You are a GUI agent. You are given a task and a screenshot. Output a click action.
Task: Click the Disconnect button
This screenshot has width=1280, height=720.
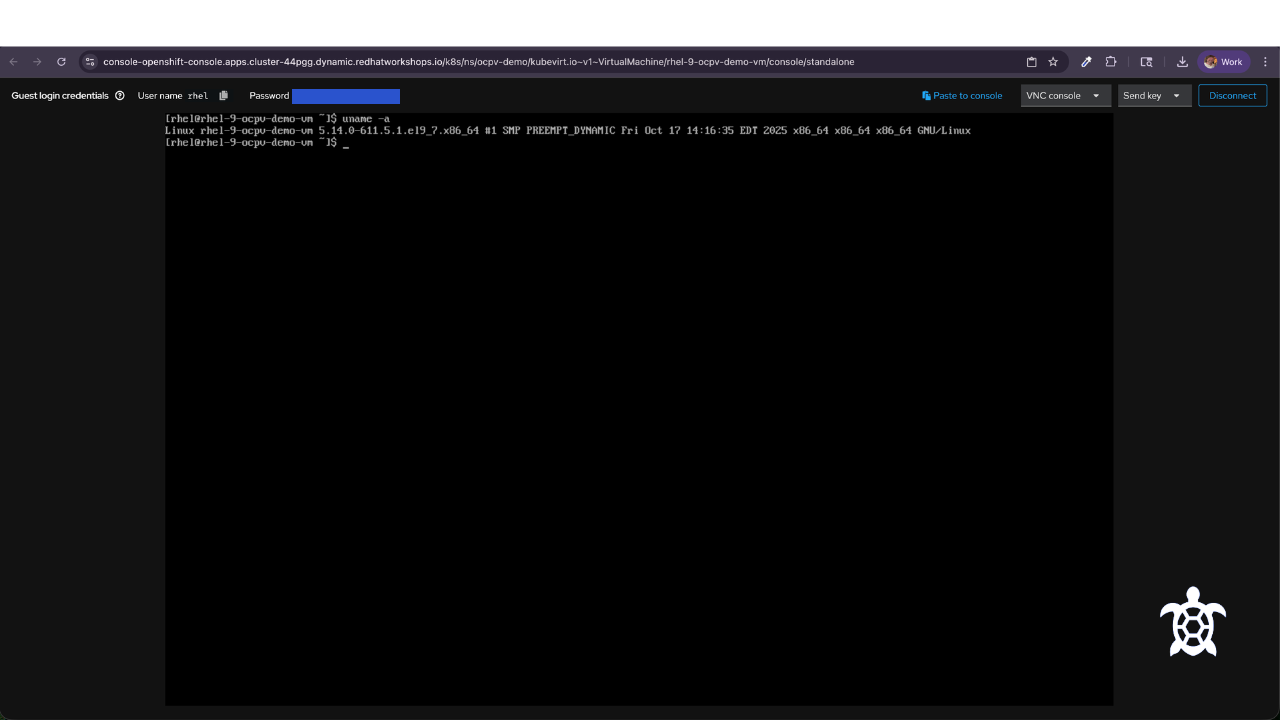pos(1233,96)
